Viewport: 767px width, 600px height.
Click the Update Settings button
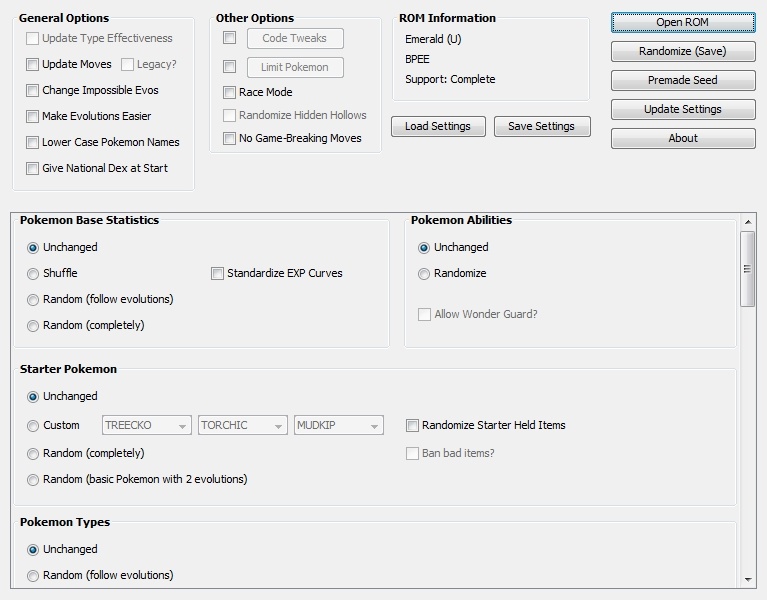[683, 109]
